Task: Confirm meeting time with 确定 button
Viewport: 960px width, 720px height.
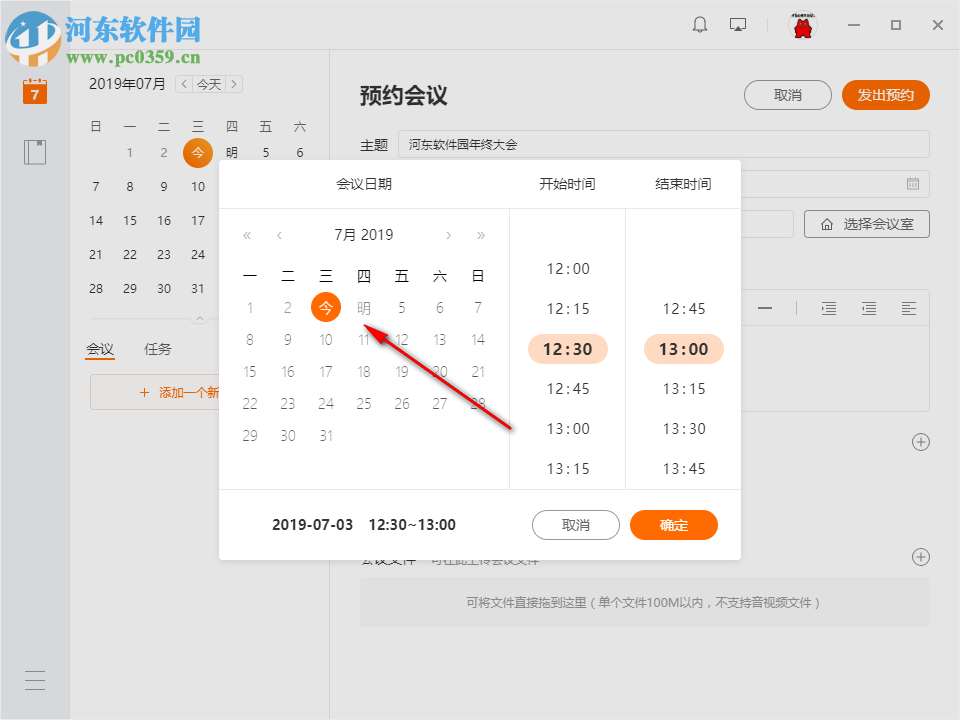Action: [673, 524]
